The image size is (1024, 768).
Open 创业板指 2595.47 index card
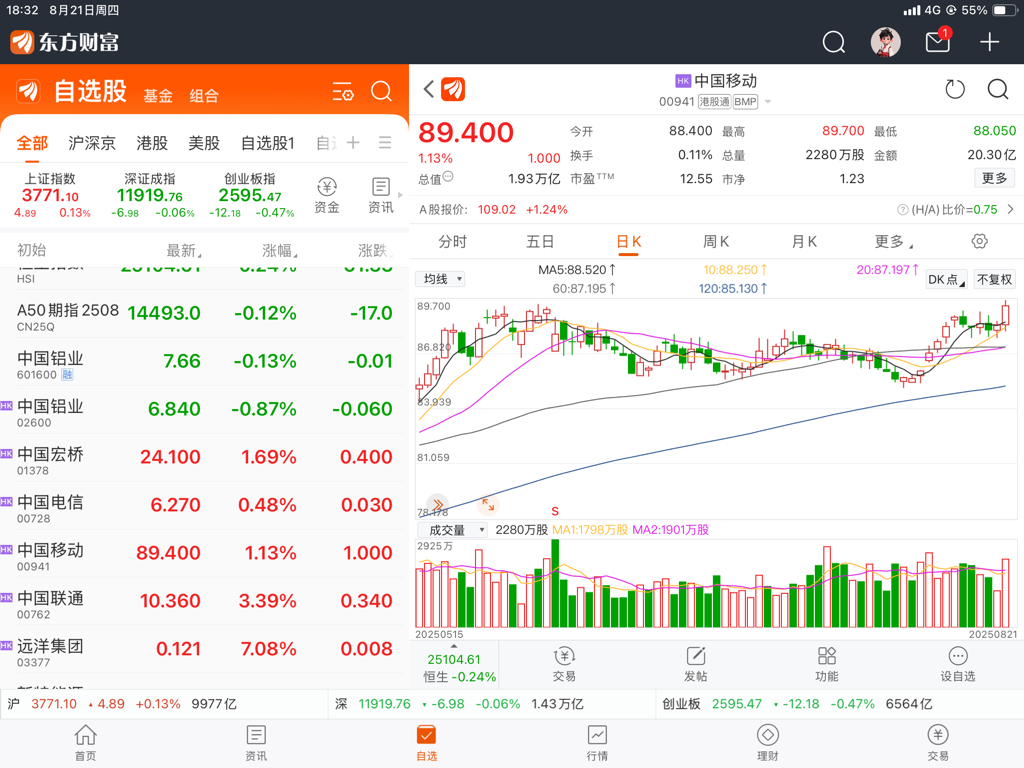[x=251, y=195]
